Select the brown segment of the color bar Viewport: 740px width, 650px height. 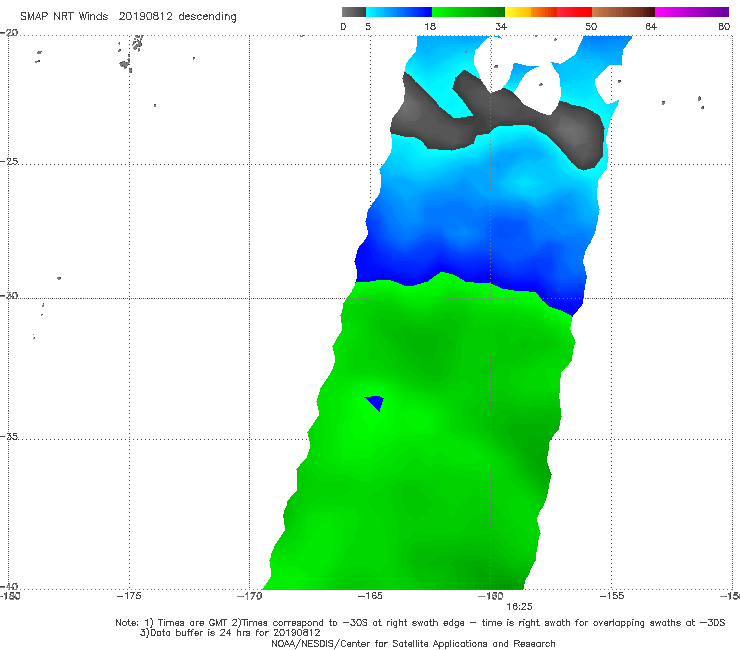(x=623, y=12)
